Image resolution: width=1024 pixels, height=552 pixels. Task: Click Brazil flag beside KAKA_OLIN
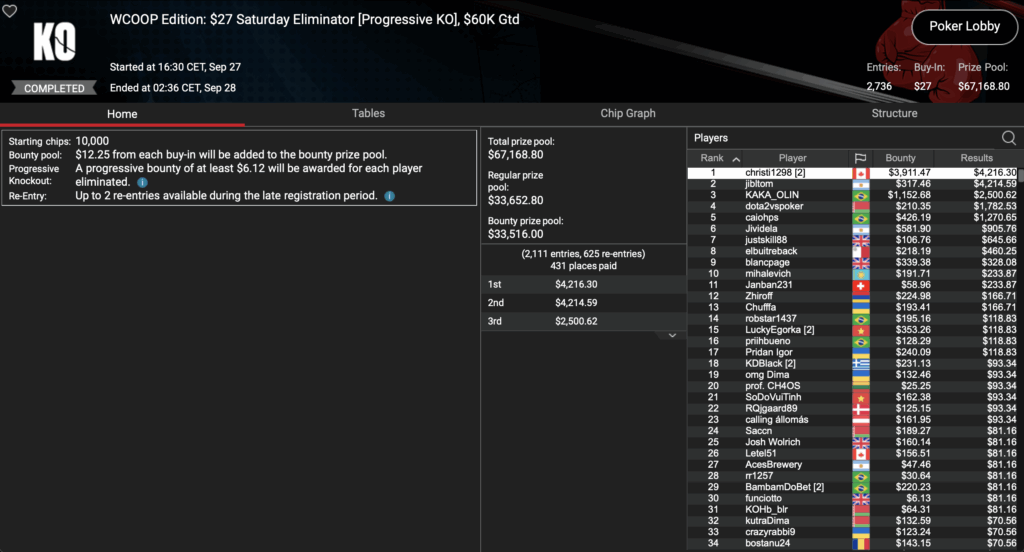[859, 195]
